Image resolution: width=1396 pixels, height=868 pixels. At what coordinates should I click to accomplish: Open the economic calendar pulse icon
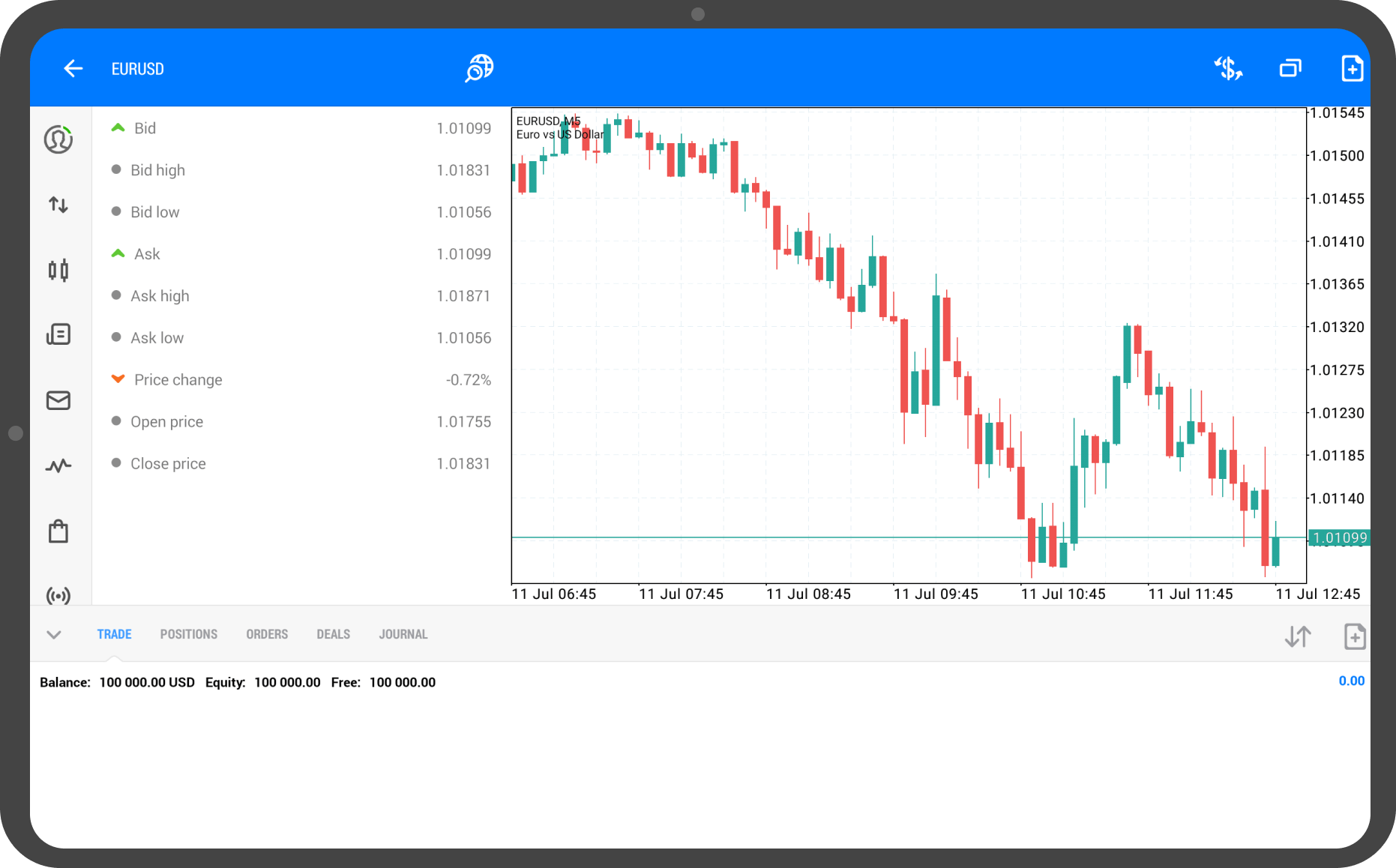click(58, 466)
